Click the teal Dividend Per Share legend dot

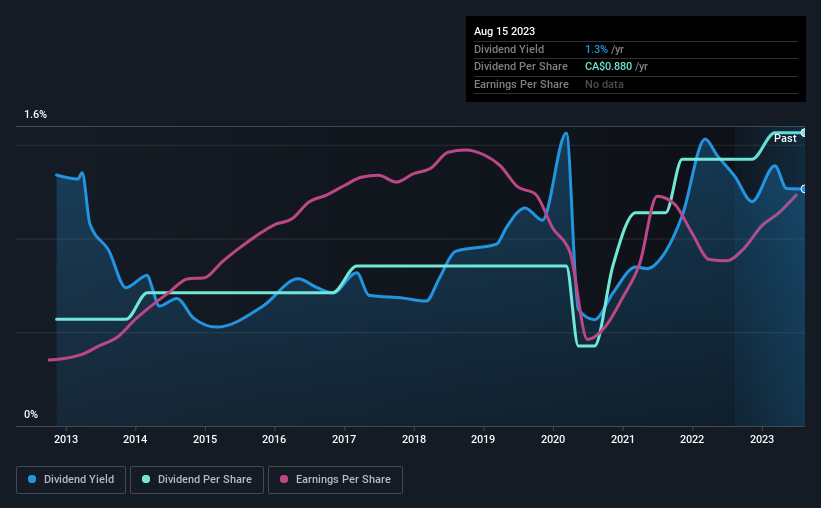(146, 479)
